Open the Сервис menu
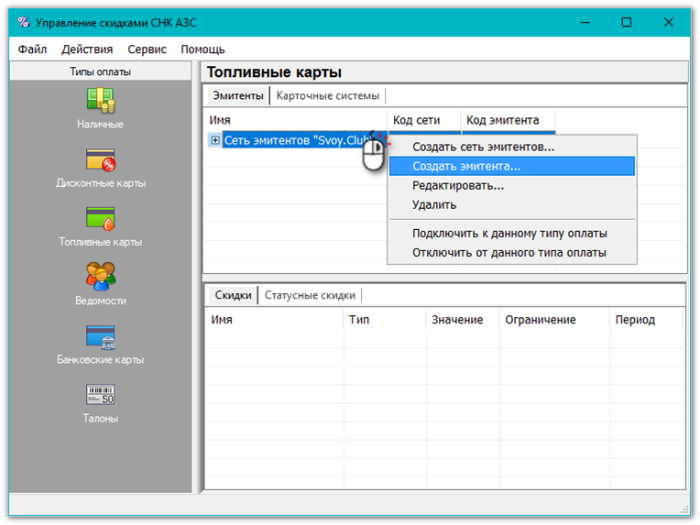 click(147, 49)
